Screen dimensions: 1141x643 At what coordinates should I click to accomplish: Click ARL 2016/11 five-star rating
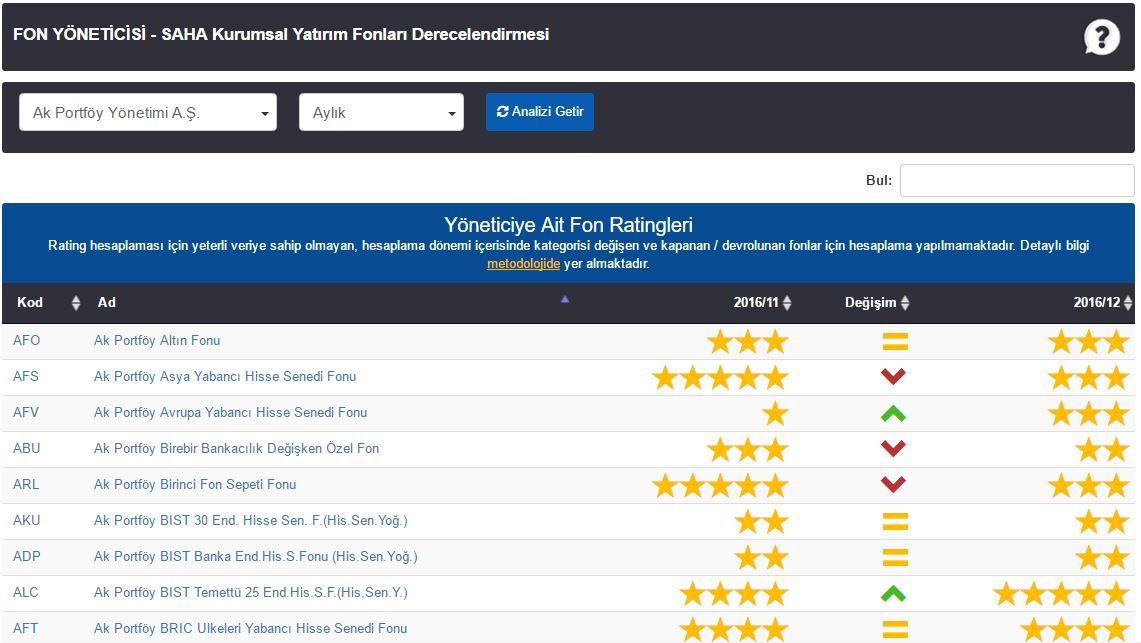pyautogui.click(x=720, y=485)
